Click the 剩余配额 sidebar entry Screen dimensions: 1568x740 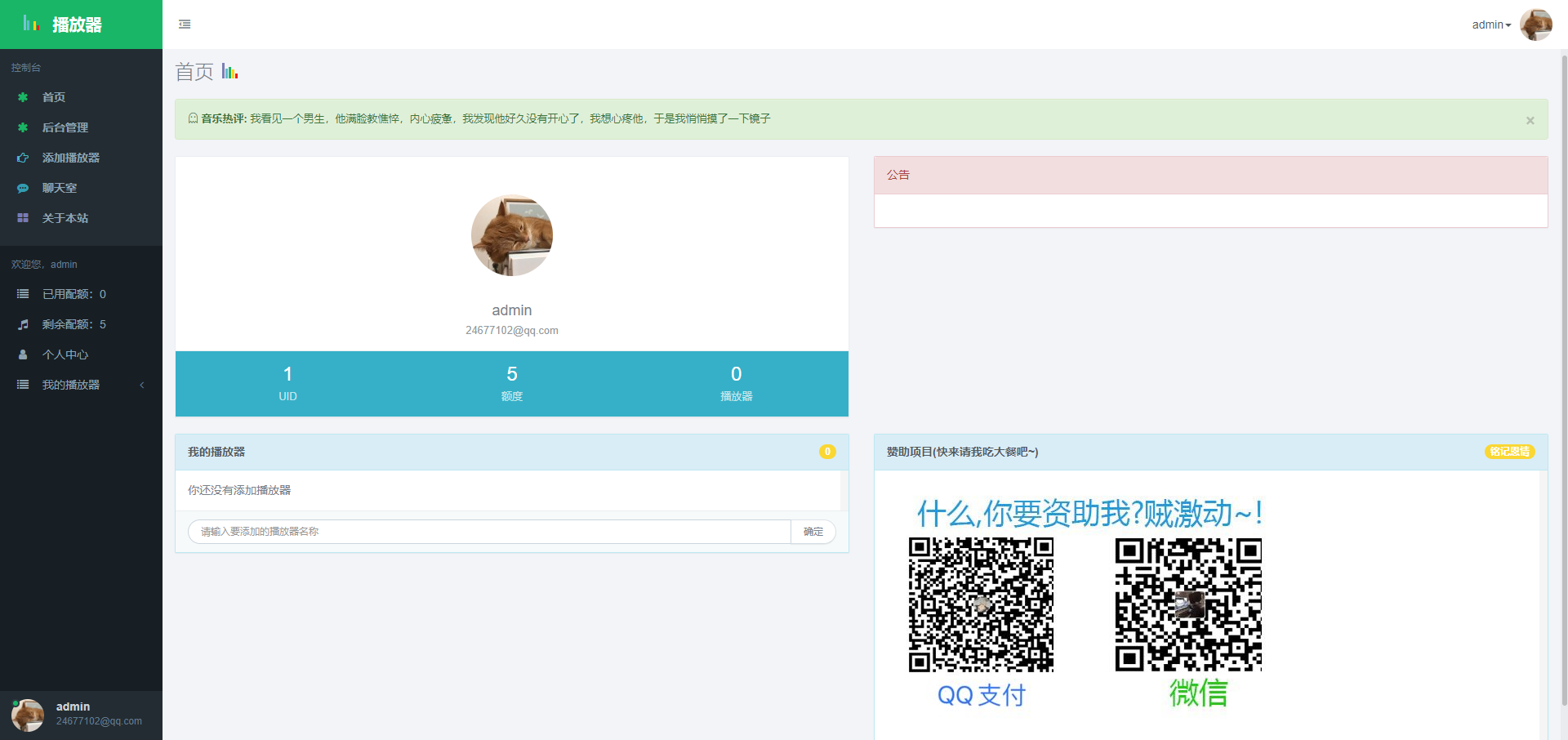click(x=81, y=324)
